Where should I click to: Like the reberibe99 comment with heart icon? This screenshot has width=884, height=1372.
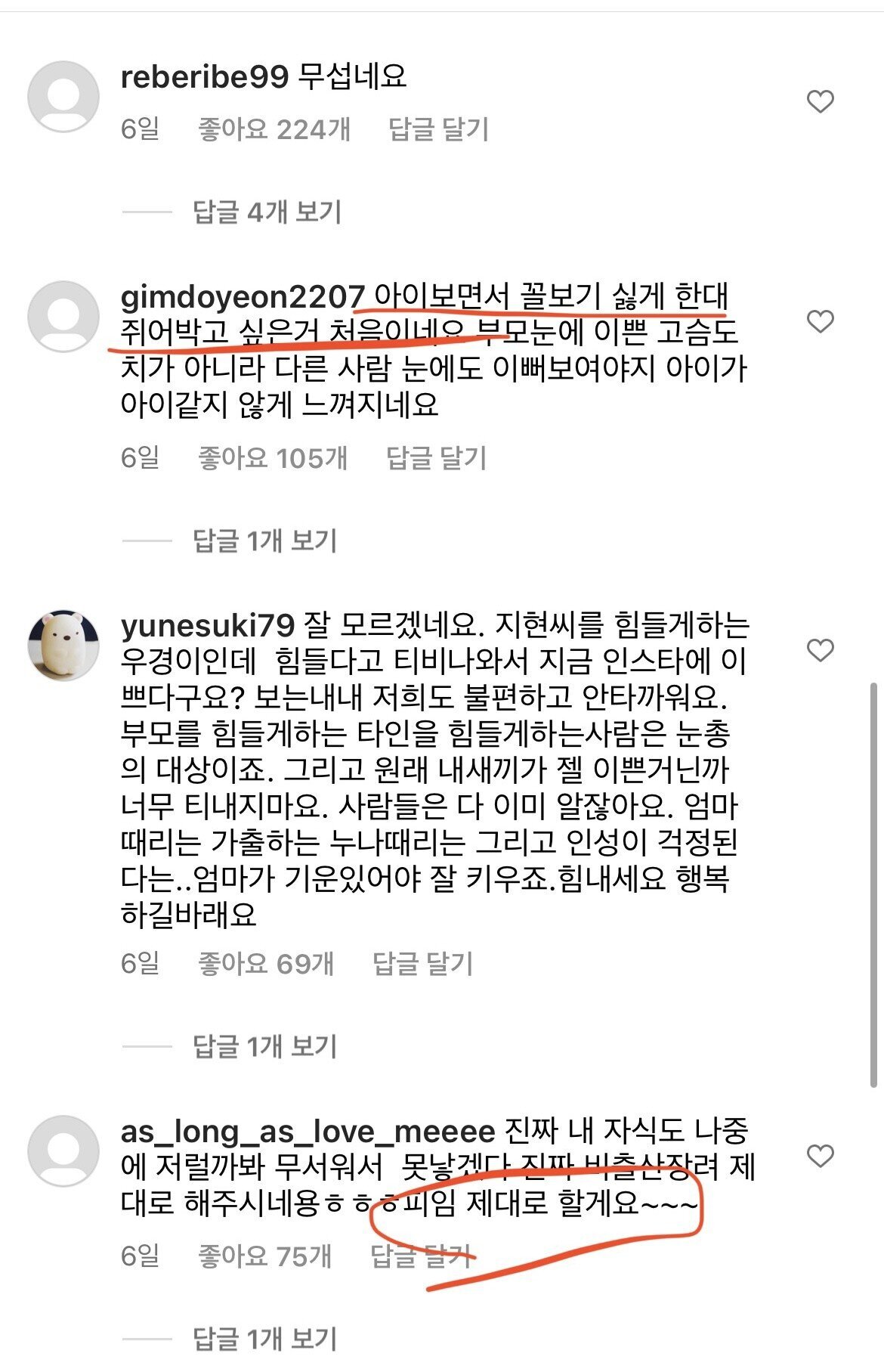coord(820,101)
